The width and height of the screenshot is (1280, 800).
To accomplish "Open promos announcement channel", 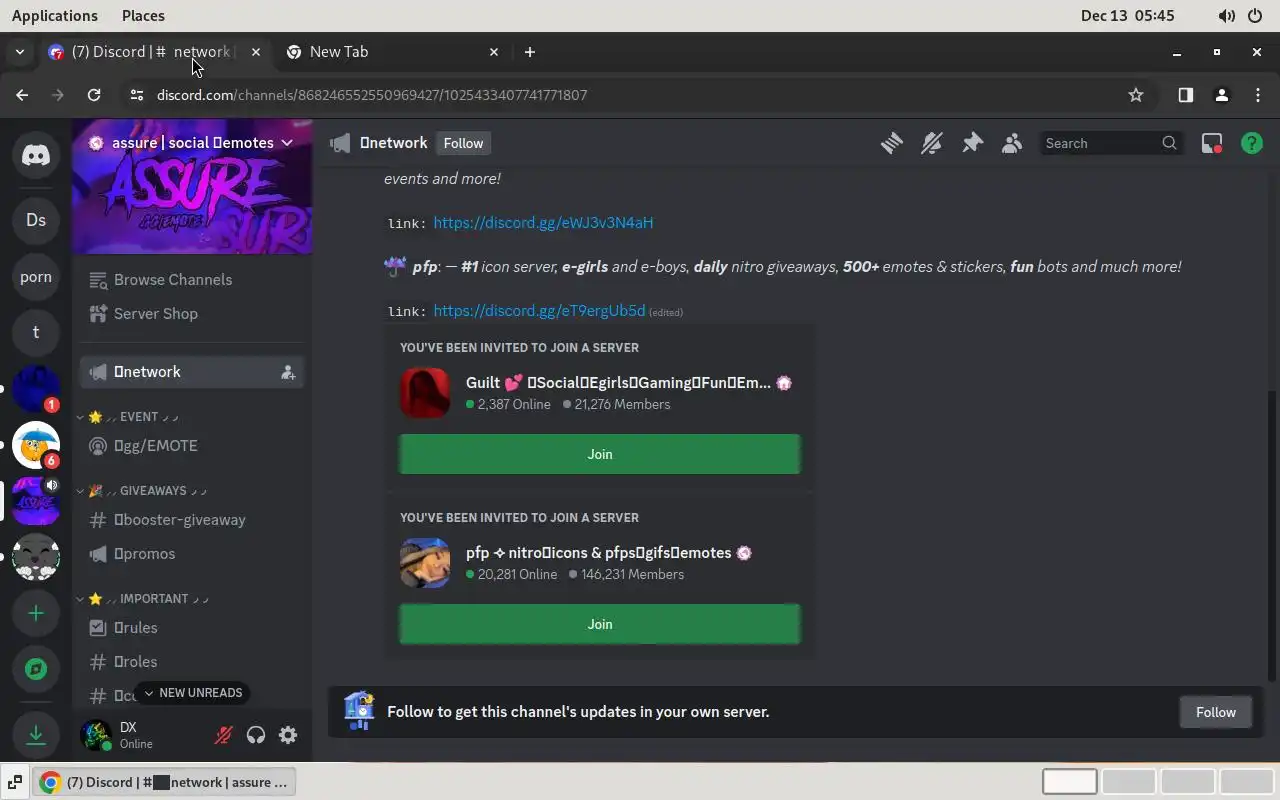I will [x=192, y=554].
